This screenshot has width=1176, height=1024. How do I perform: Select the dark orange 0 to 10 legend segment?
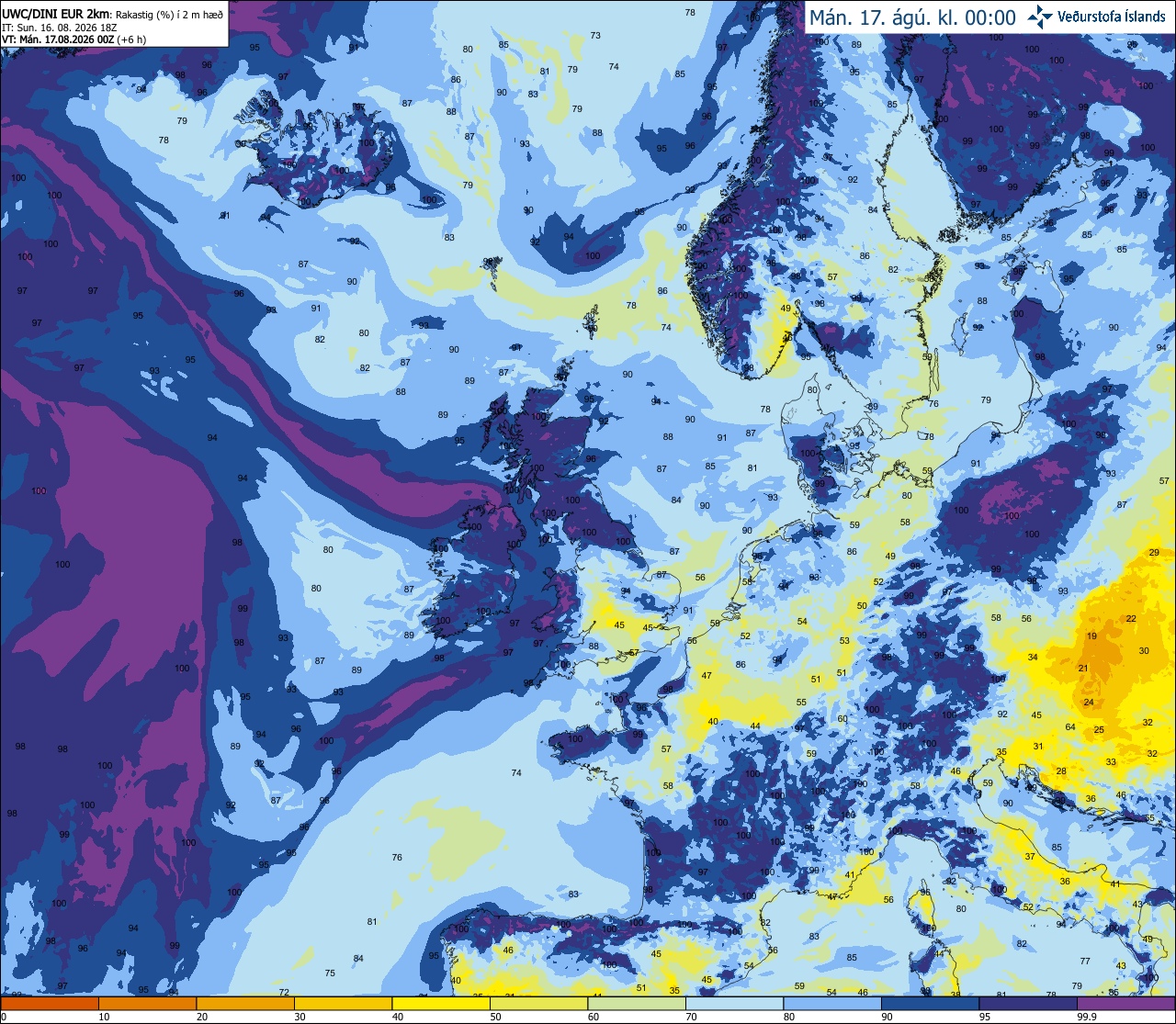(50, 1003)
